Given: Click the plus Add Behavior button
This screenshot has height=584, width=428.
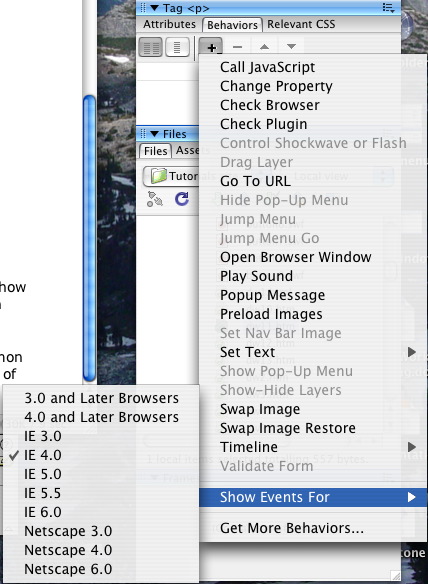Looking at the screenshot, I should coord(211,47).
